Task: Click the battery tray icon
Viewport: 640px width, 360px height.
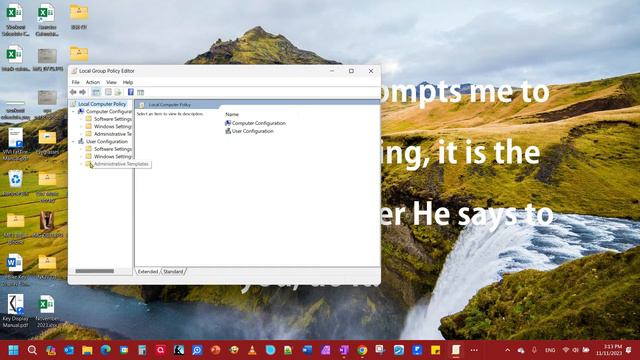Action: pos(586,350)
